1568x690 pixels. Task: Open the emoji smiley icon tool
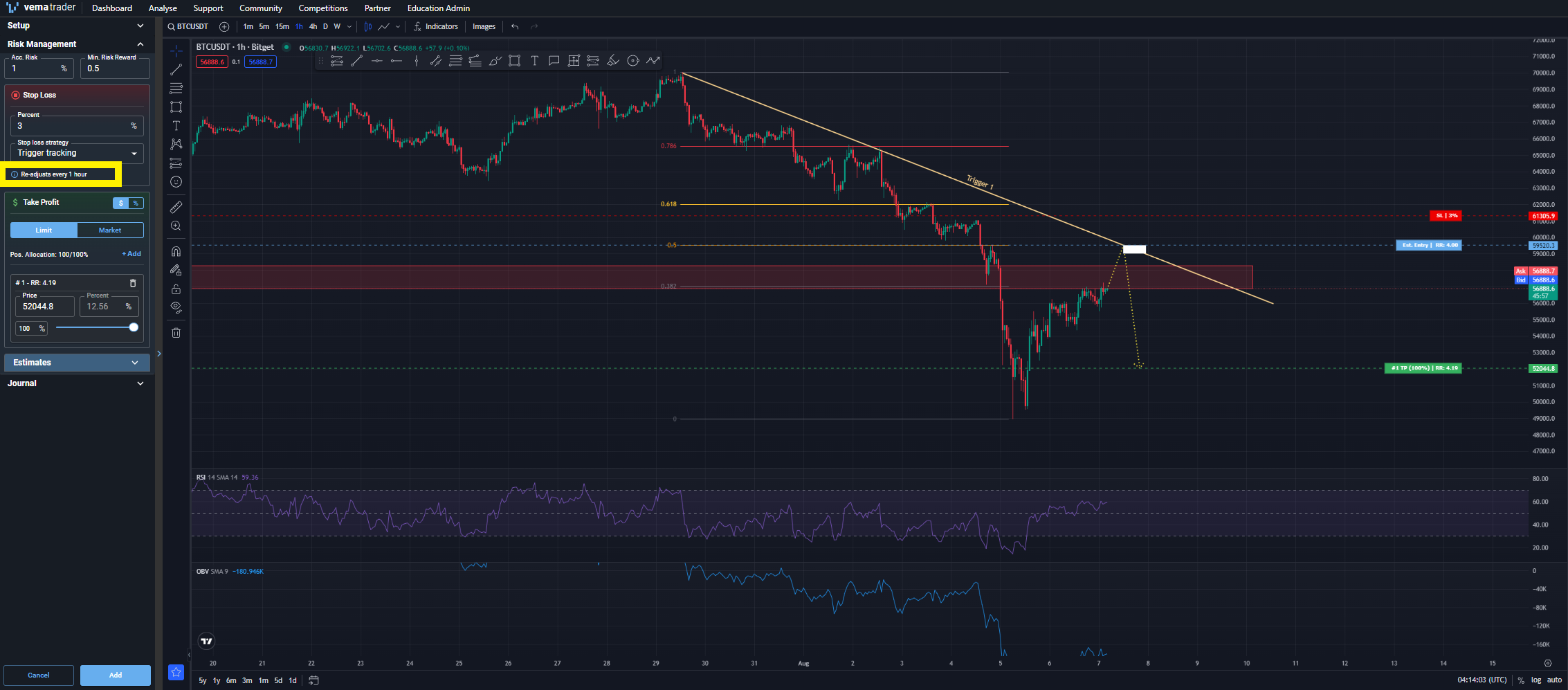point(176,182)
